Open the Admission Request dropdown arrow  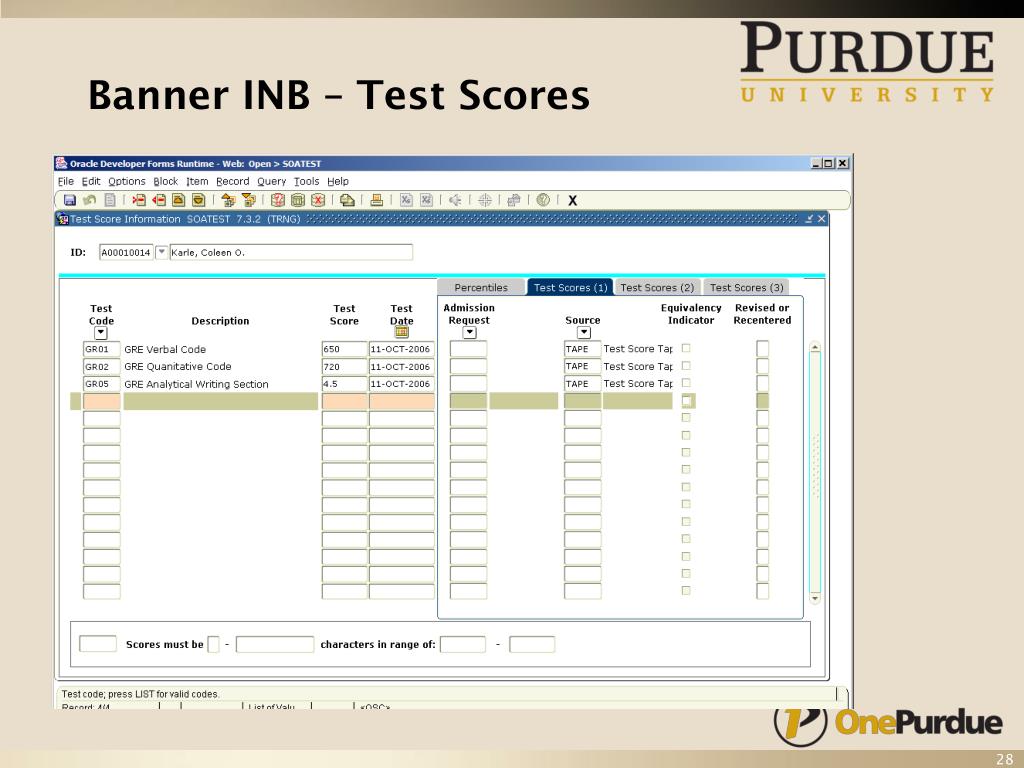point(469,332)
